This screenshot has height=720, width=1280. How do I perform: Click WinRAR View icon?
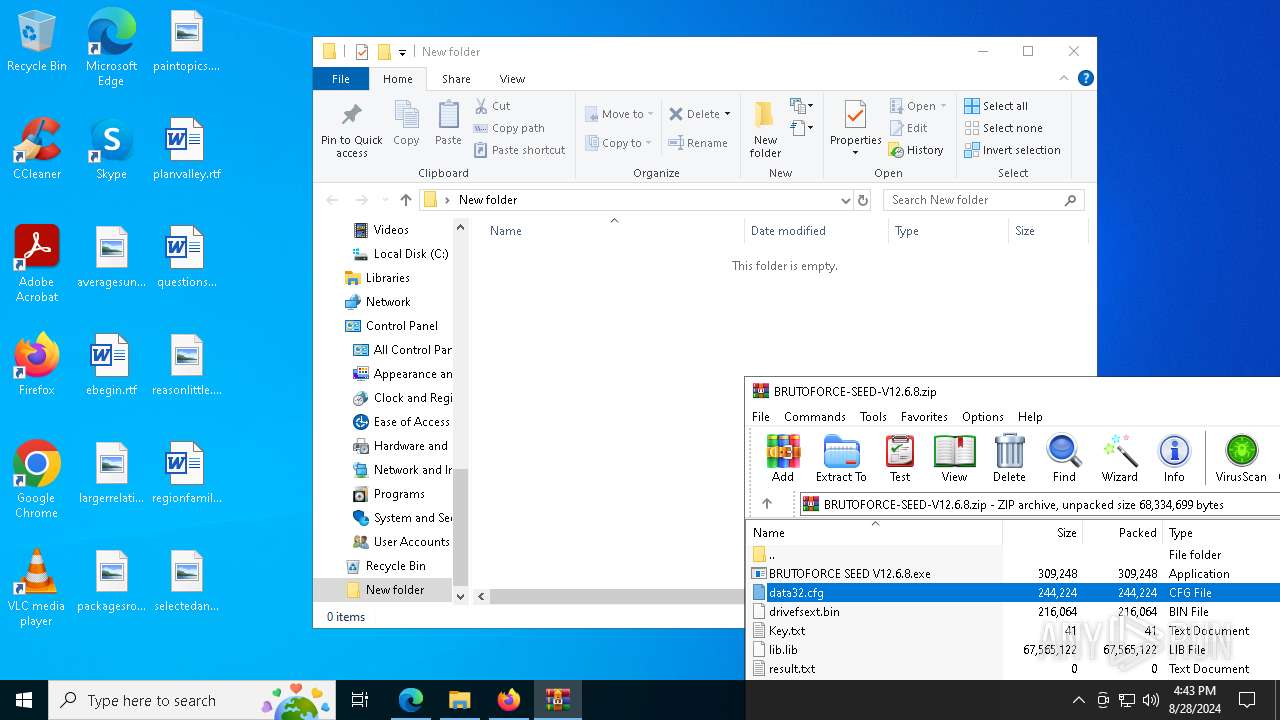[x=954, y=459]
